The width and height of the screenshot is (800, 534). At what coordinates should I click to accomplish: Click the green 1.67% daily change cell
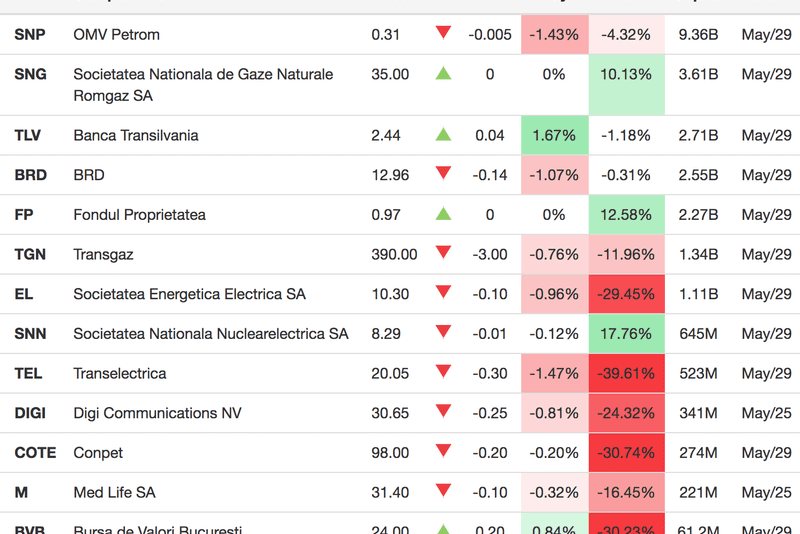tap(554, 136)
